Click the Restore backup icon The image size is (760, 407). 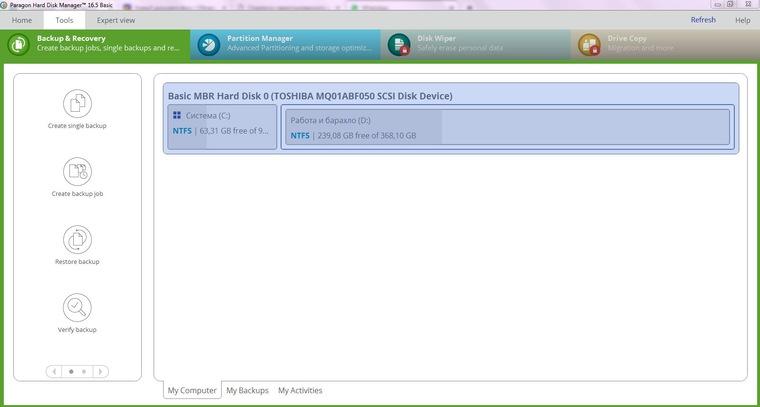click(x=77, y=239)
